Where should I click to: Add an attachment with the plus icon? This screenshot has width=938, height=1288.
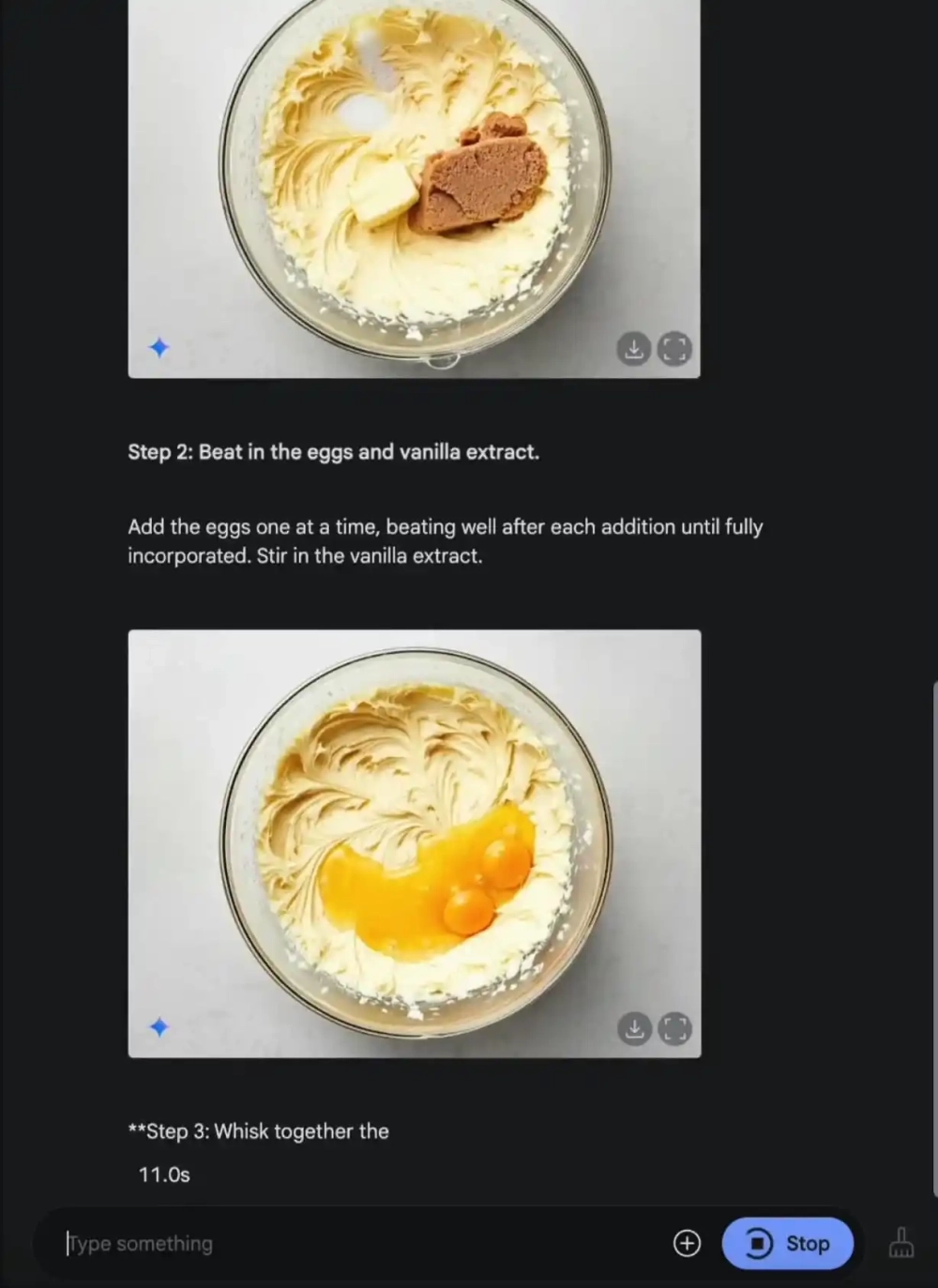coord(687,1243)
